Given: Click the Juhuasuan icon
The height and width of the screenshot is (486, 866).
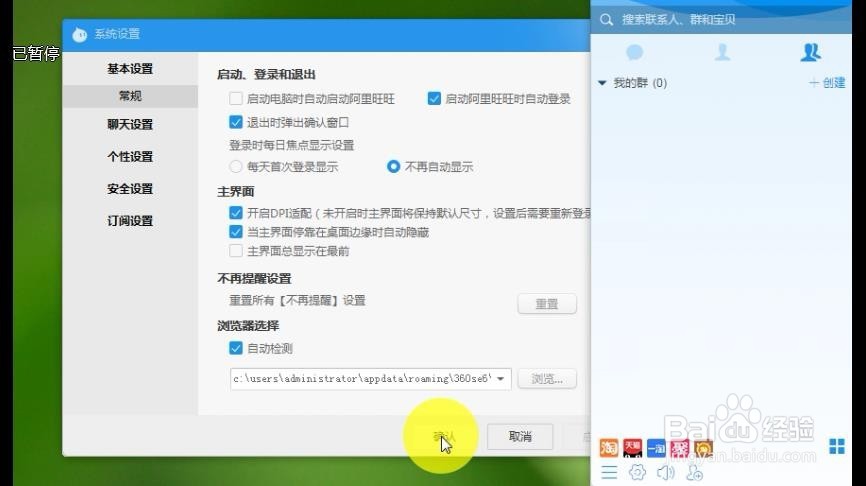Looking at the screenshot, I should point(680,447).
